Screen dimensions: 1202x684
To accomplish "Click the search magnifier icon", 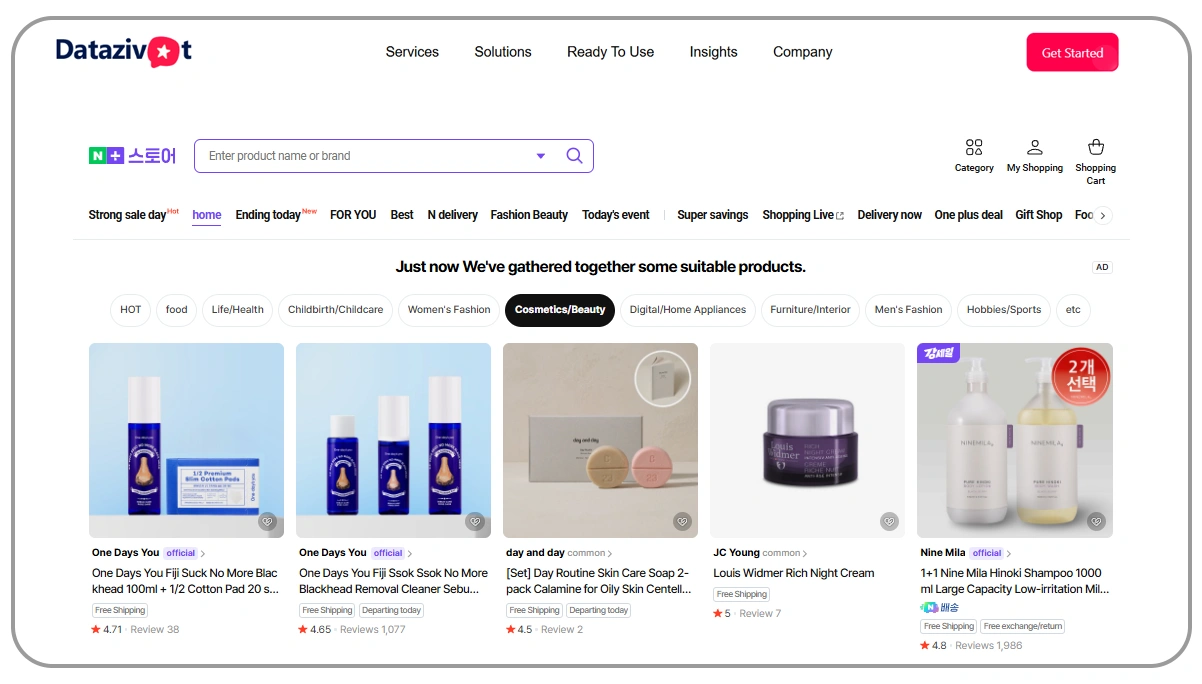I will (574, 156).
